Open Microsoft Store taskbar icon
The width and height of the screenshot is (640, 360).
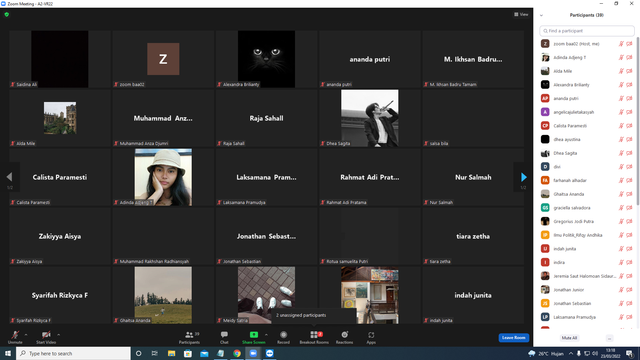[188, 353]
